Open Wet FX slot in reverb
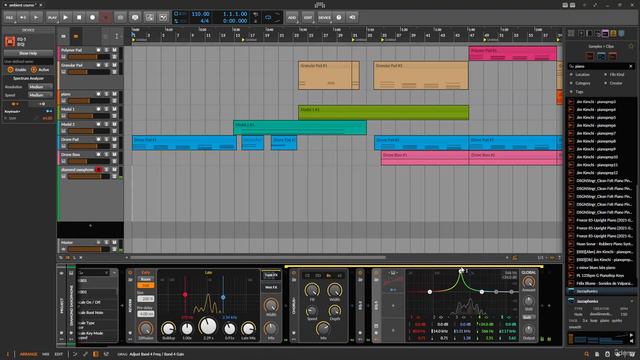640x360 pixels. [x=271, y=287]
